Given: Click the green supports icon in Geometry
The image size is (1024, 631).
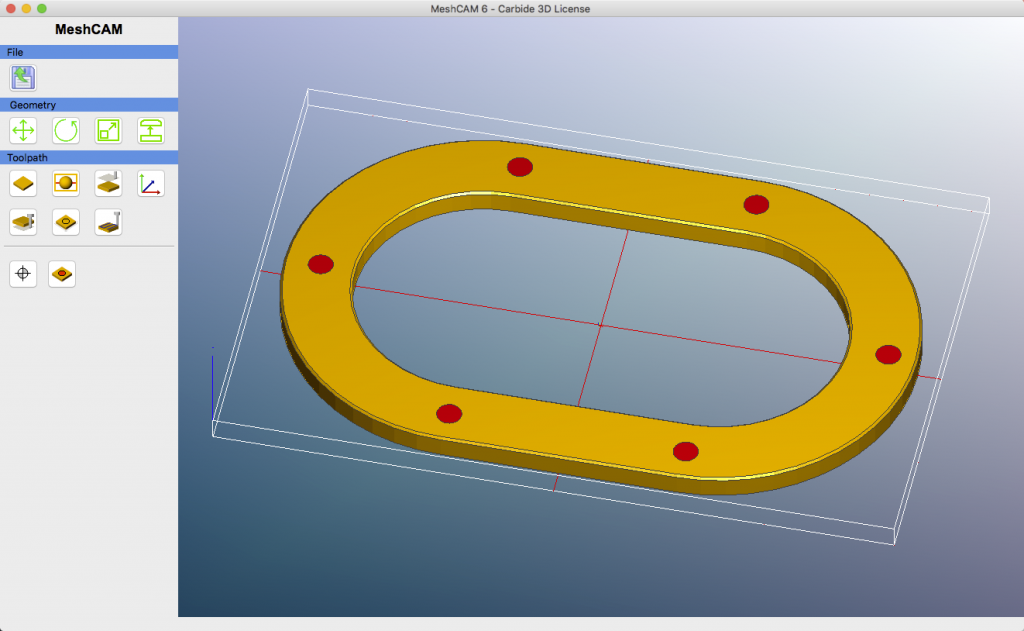Looking at the screenshot, I should [151, 131].
